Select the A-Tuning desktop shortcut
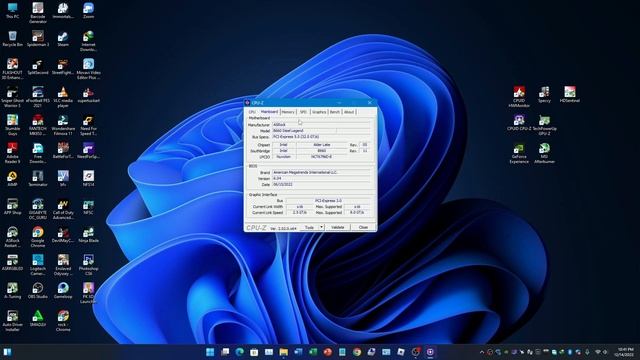This screenshot has width=640, height=360. (12, 291)
